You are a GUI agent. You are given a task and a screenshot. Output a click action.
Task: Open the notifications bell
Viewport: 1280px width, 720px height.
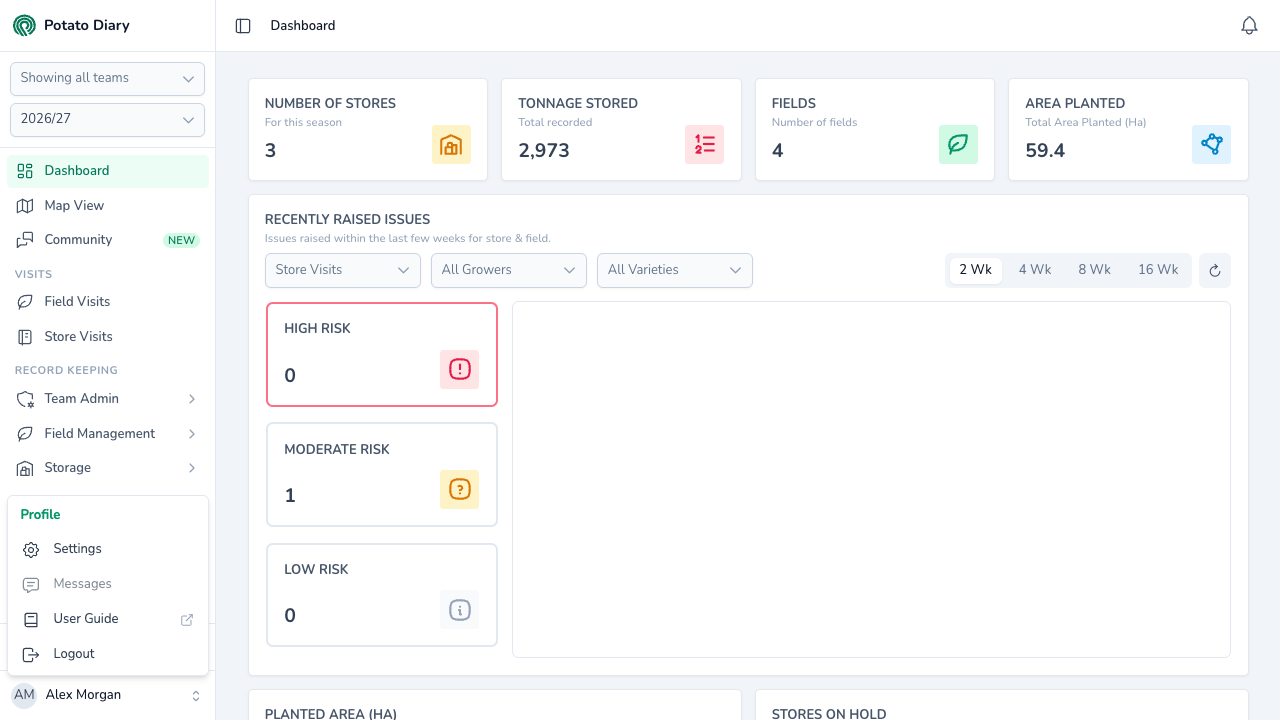point(1249,26)
